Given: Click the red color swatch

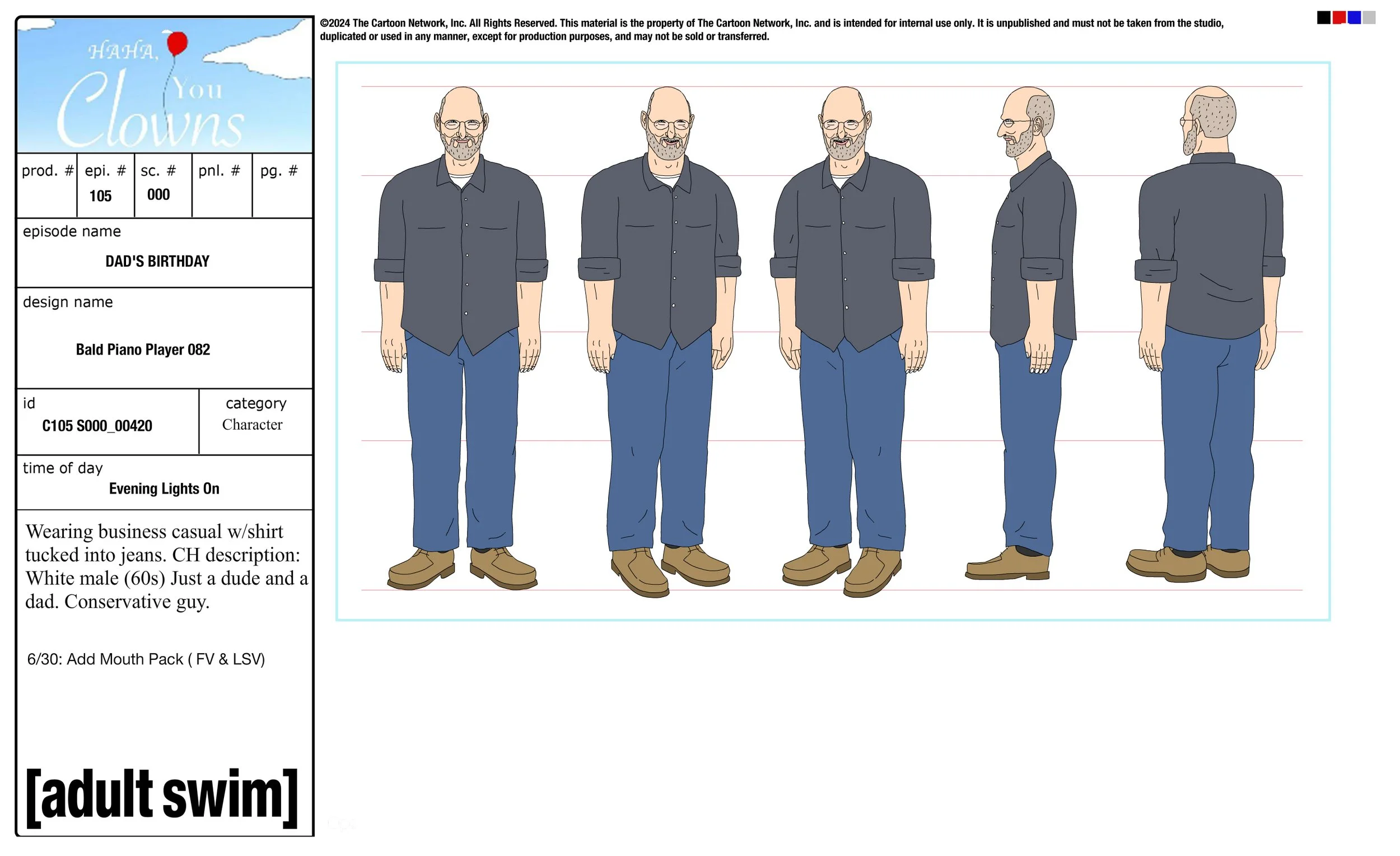Looking at the screenshot, I should (1338, 17).
